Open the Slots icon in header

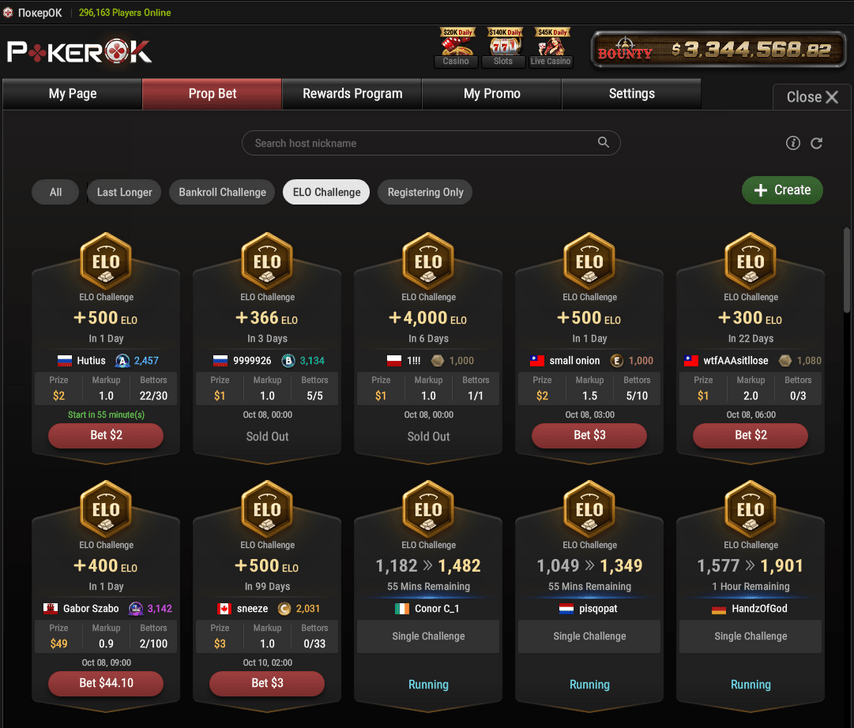pos(503,48)
